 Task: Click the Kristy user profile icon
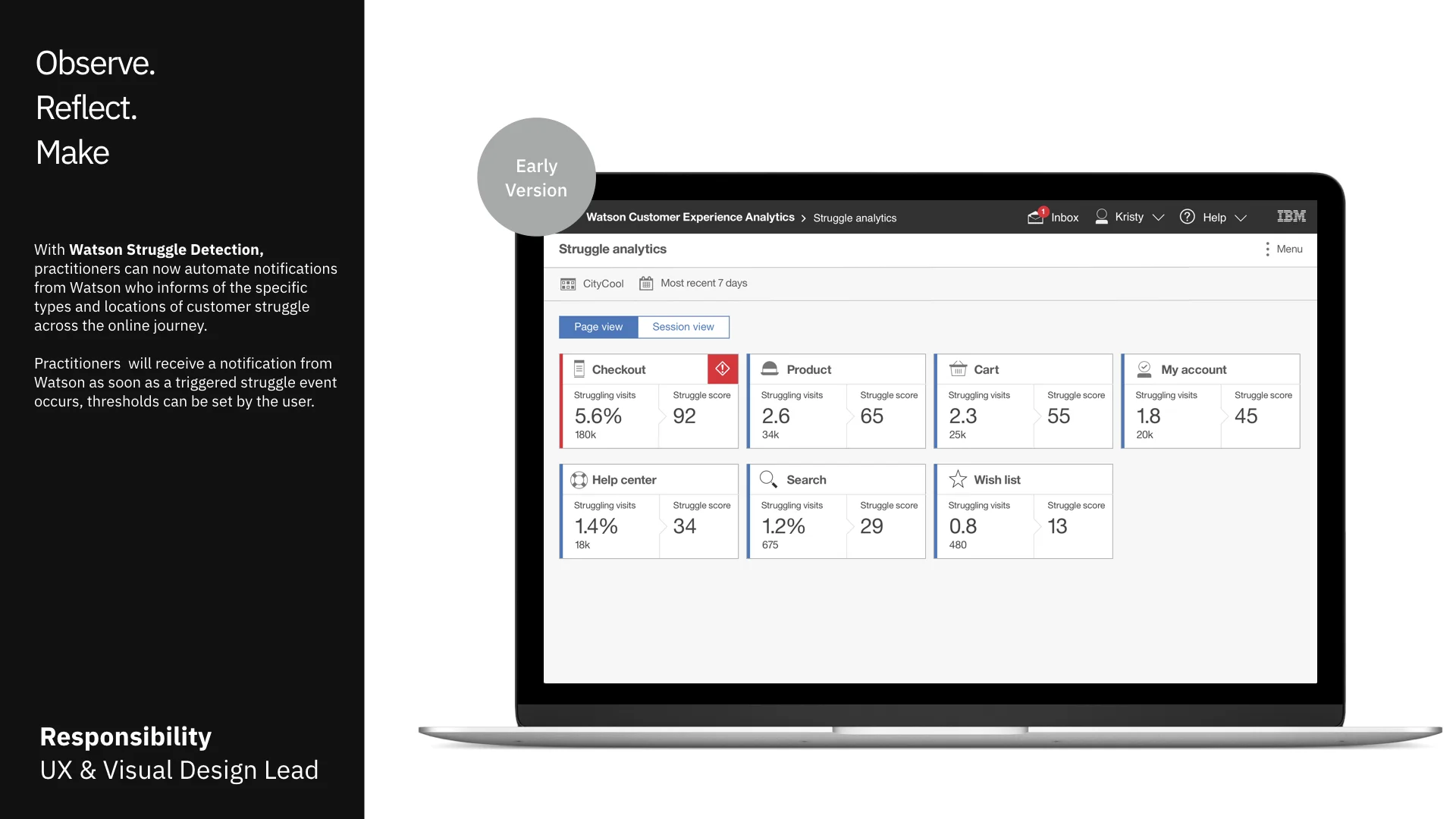click(x=1101, y=217)
